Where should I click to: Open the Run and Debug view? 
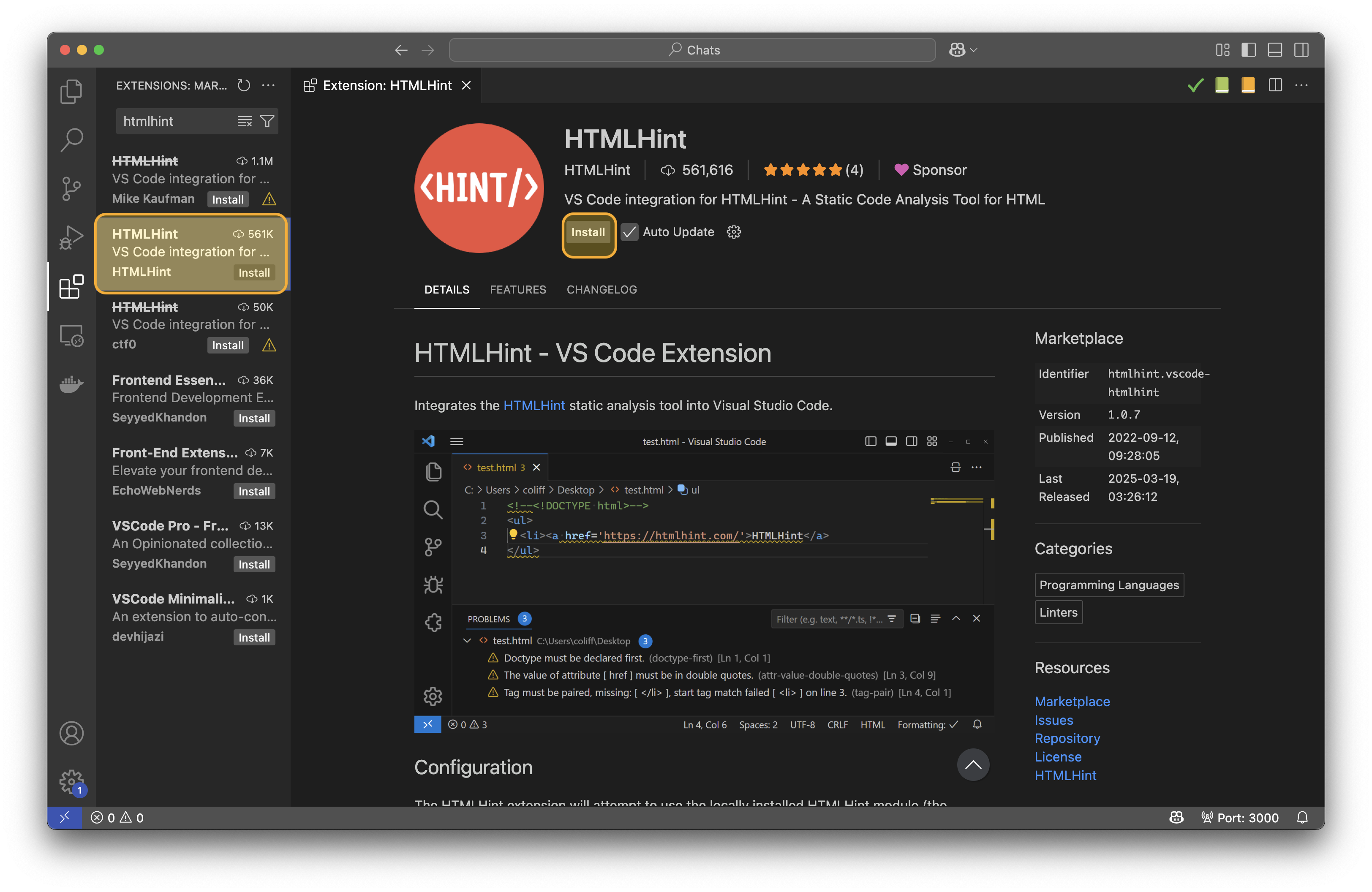71,237
